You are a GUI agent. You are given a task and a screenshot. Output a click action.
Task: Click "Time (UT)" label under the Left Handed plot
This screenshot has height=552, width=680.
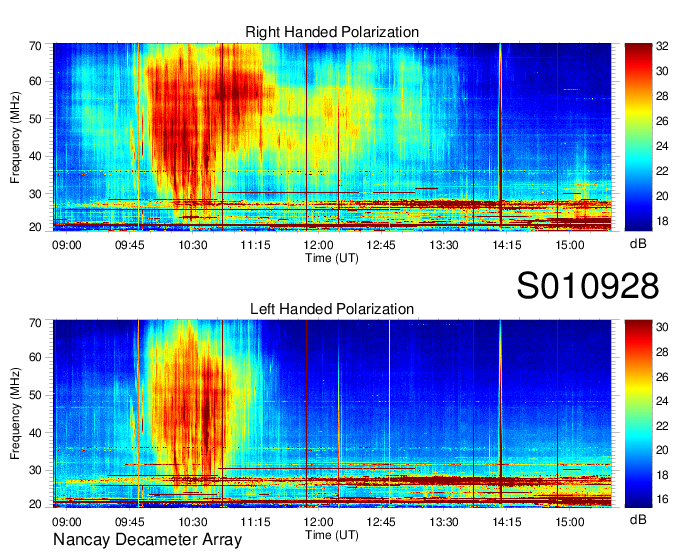coord(332,536)
